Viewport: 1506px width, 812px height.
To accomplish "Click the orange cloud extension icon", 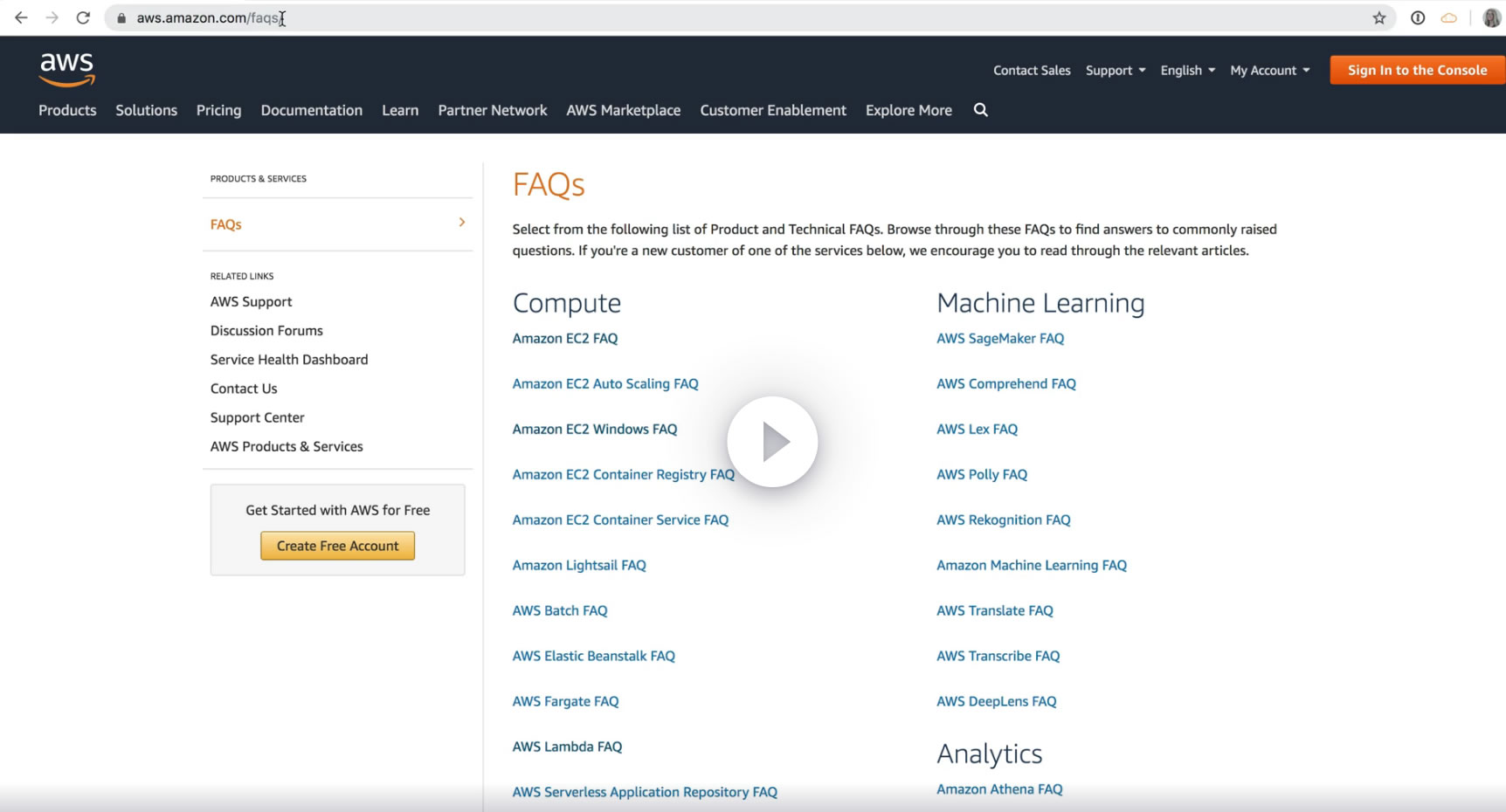I will 1449,17.
